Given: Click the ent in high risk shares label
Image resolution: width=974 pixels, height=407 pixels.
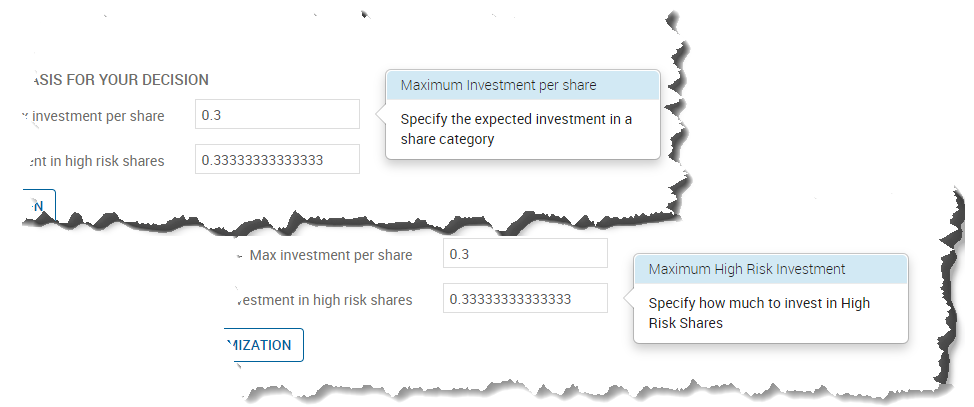Looking at the screenshot, I should (93, 161).
